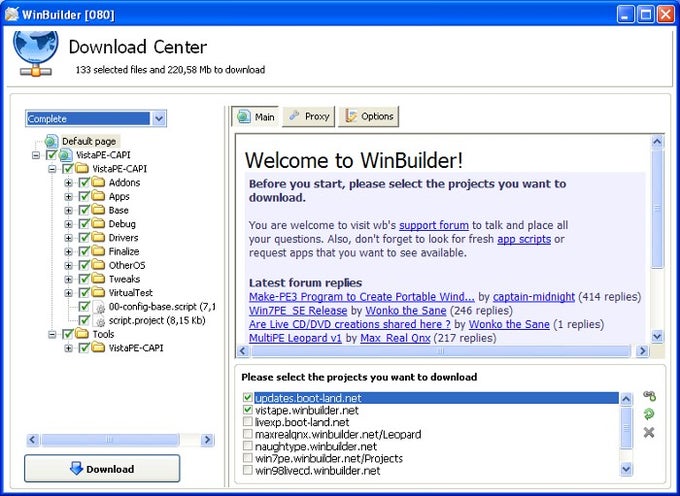Switch to the Main tab
This screenshot has height=496, width=680.
point(256,117)
